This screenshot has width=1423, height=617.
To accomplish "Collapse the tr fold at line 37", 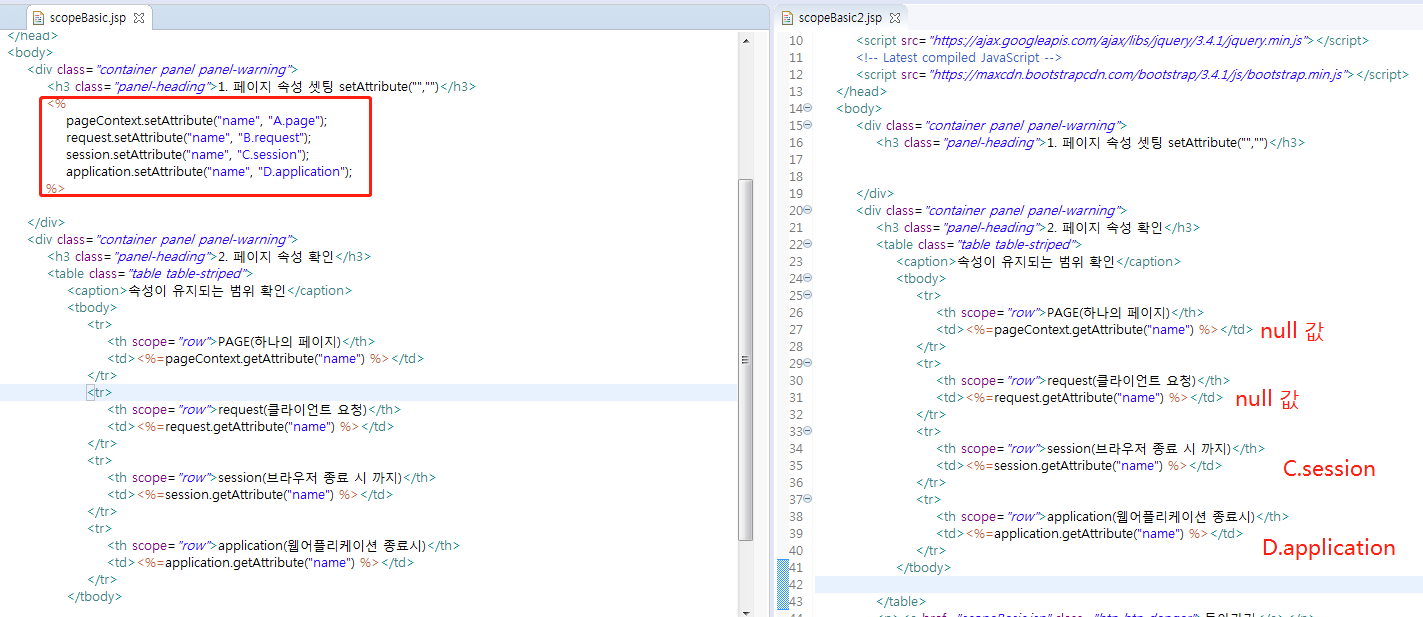I will tap(808, 499).
